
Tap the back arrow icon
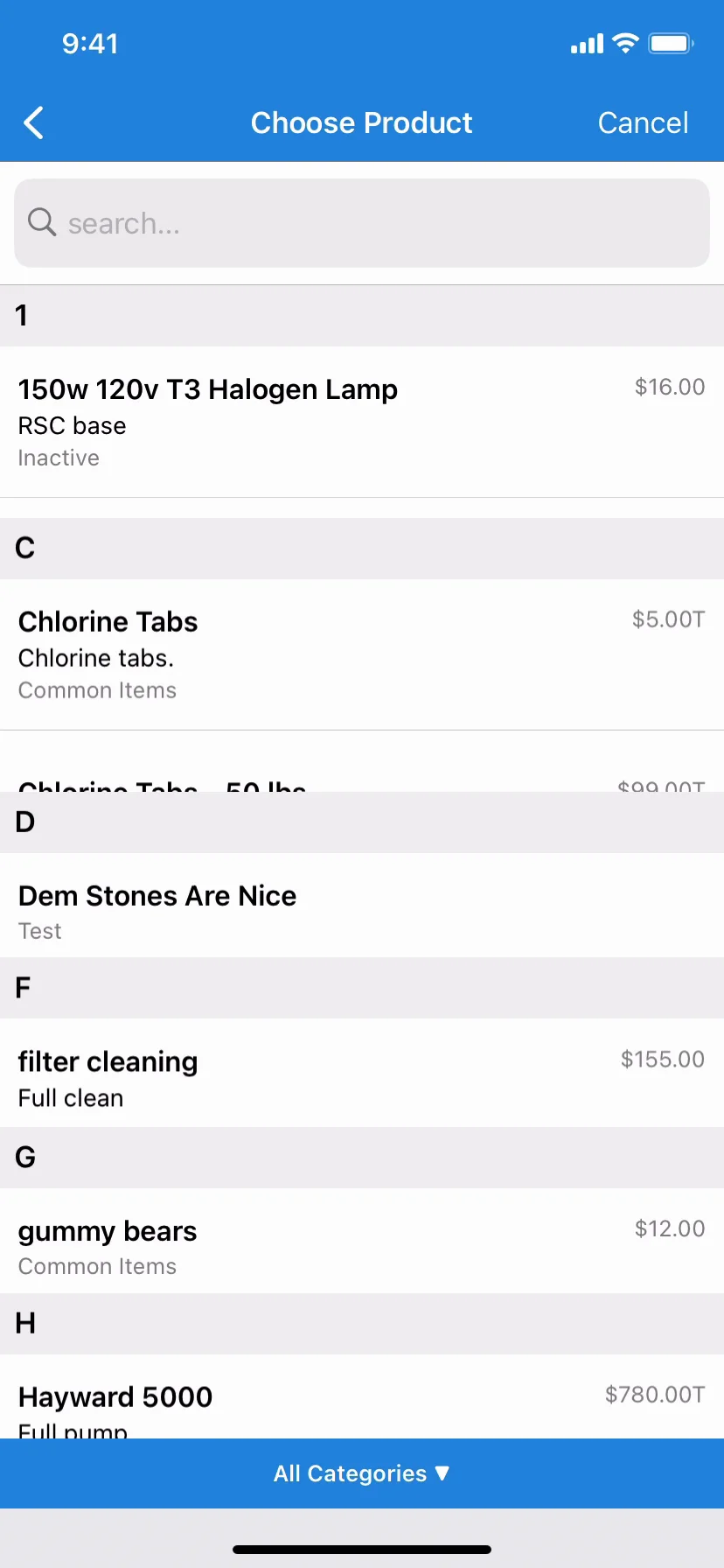33,123
